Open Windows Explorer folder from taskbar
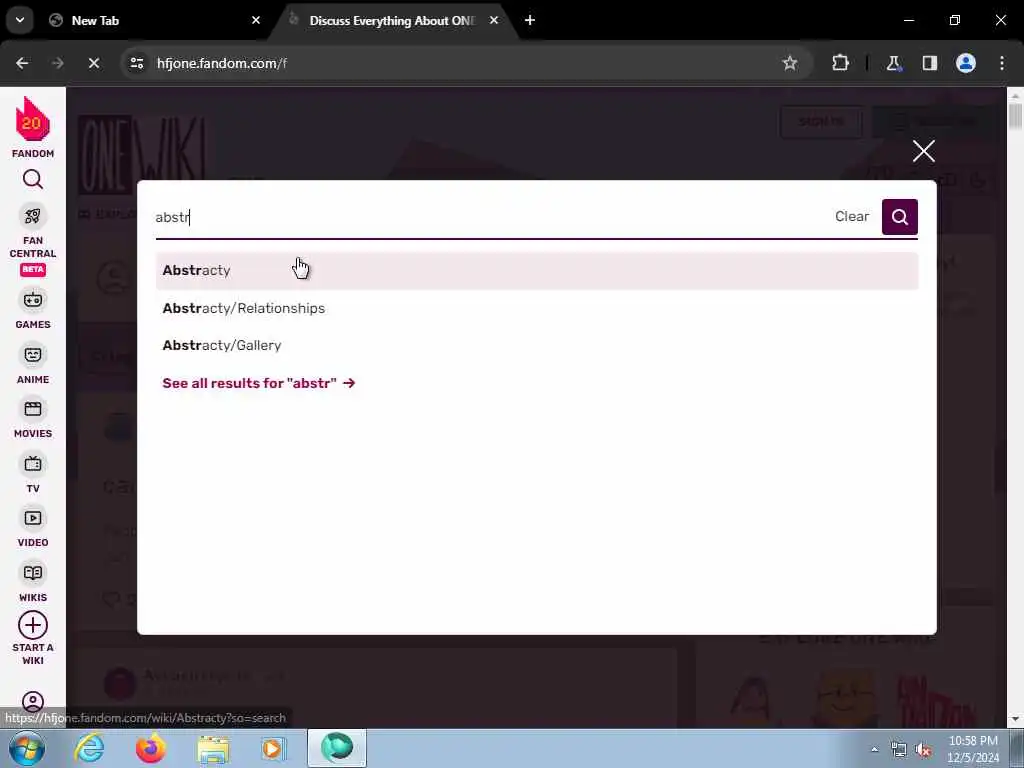1024x768 pixels. tap(213, 749)
